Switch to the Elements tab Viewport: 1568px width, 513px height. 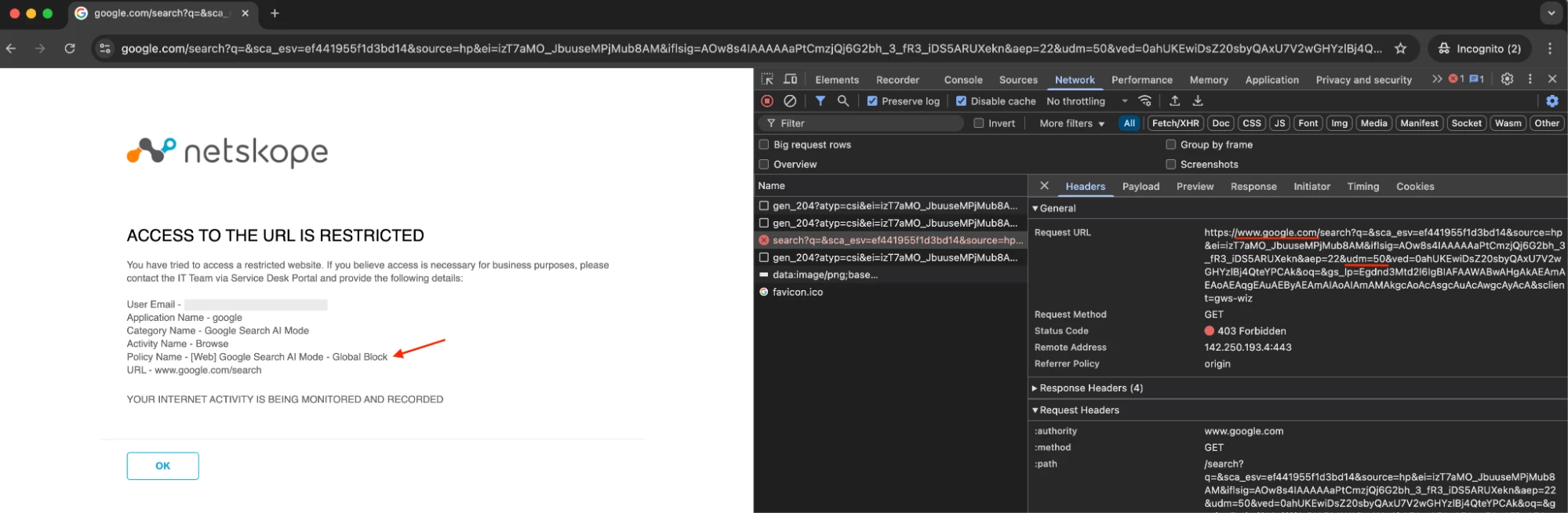click(x=837, y=80)
